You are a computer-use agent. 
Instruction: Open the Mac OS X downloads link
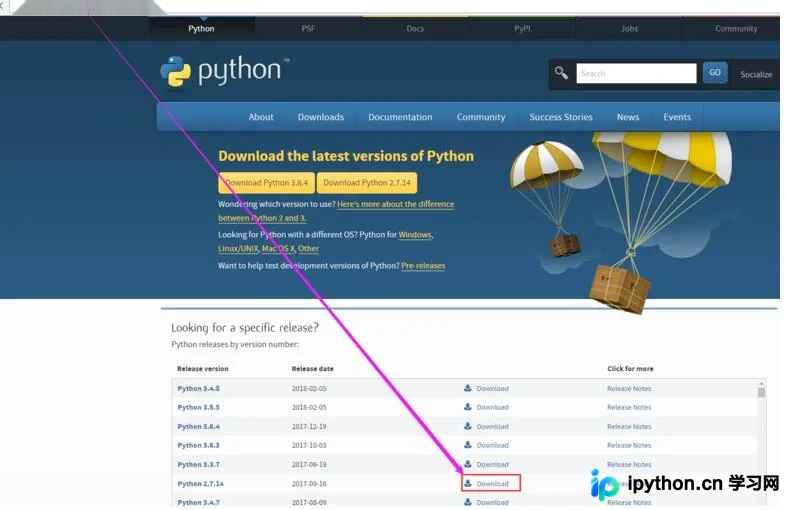pos(278,248)
